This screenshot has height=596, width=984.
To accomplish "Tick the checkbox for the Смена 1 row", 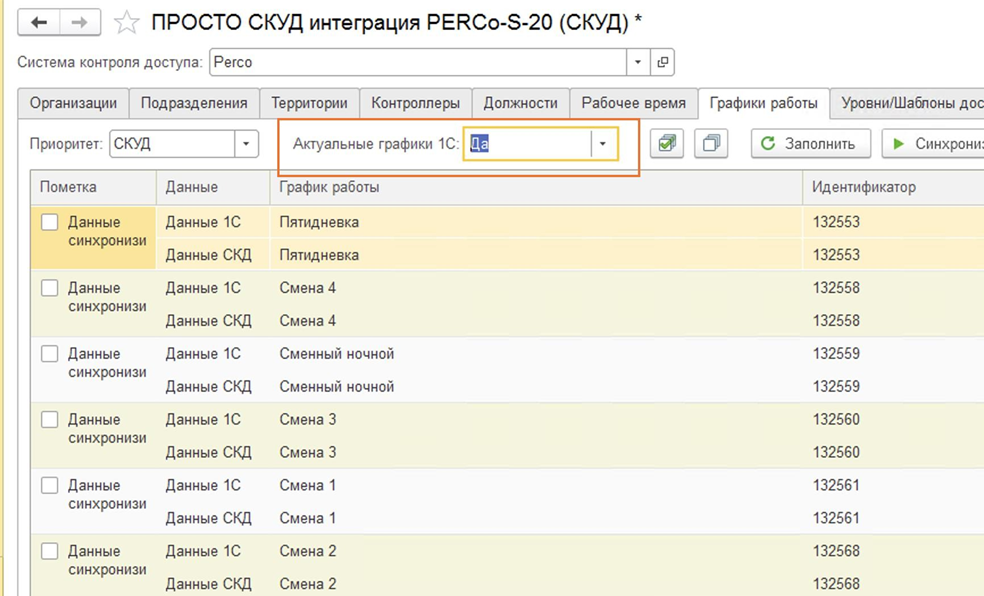I will click(x=49, y=487).
